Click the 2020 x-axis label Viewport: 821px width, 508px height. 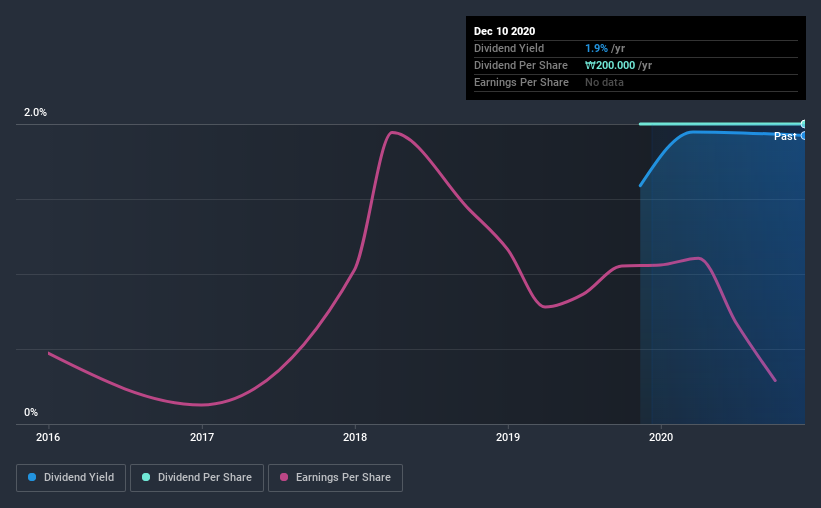pos(661,437)
